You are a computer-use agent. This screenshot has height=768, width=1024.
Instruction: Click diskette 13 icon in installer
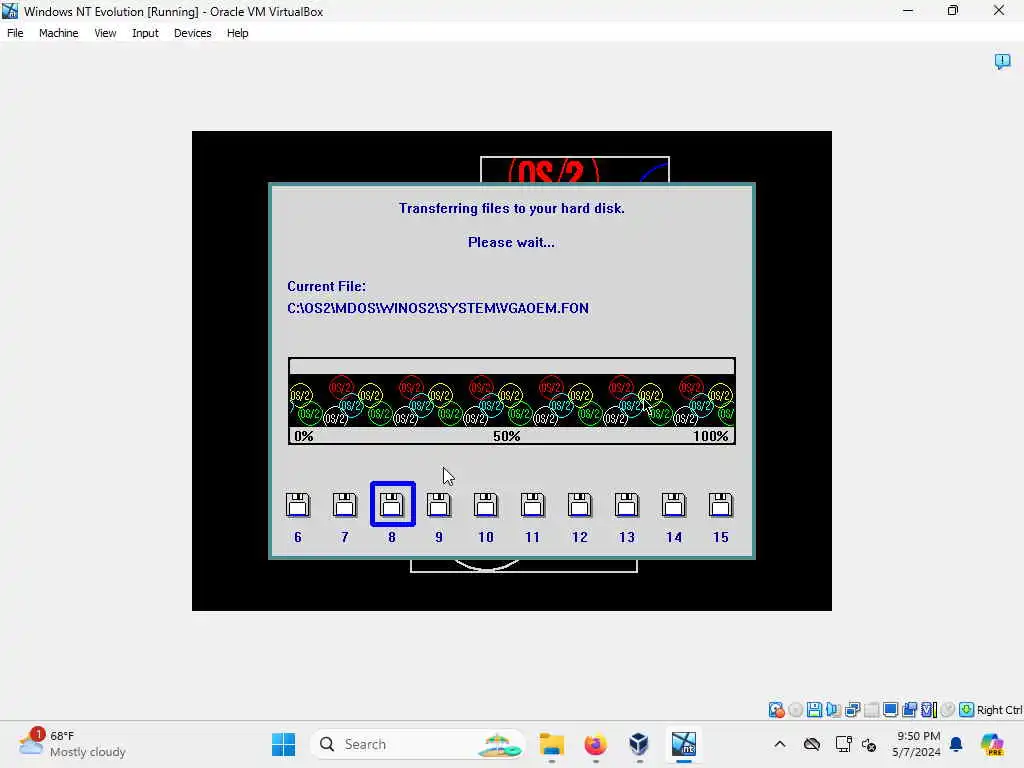pos(627,505)
